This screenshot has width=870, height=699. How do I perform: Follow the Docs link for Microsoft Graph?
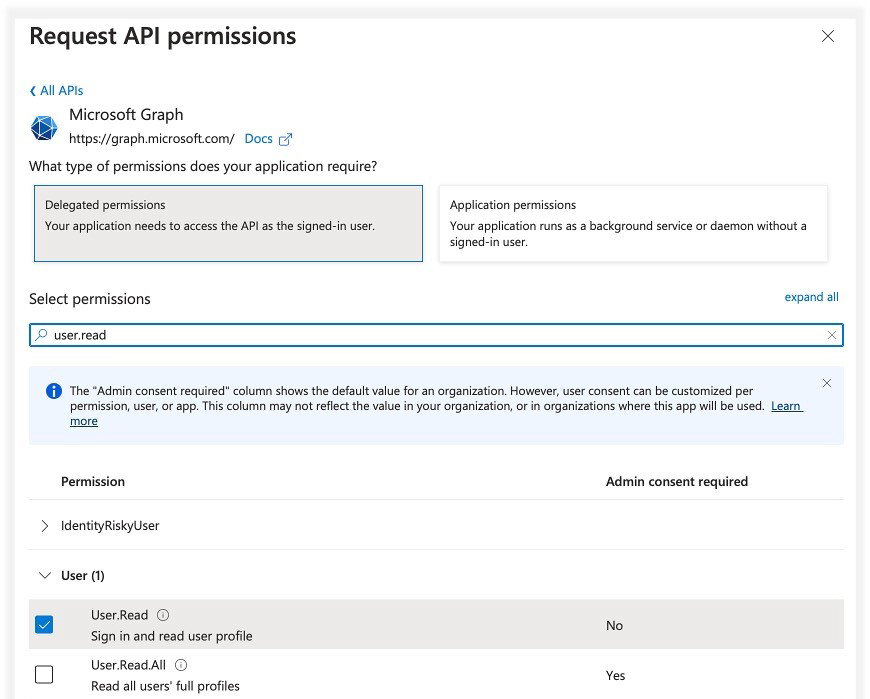click(x=258, y=139)
